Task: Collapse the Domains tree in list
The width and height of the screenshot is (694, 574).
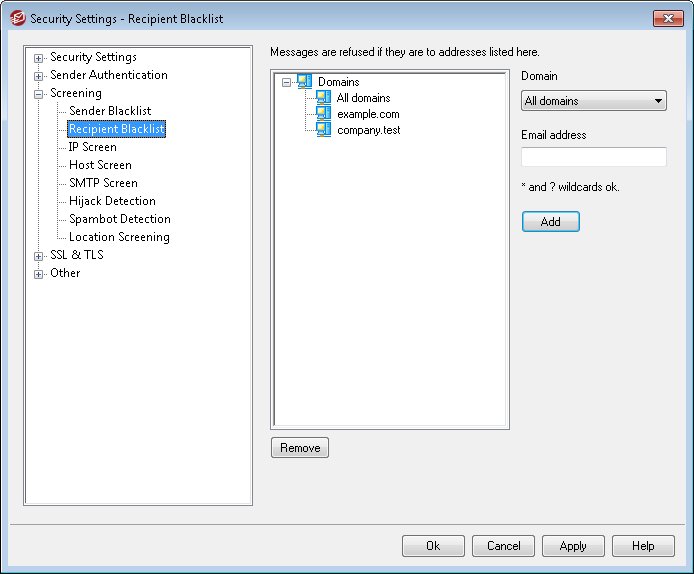Action: click(287, 83)
